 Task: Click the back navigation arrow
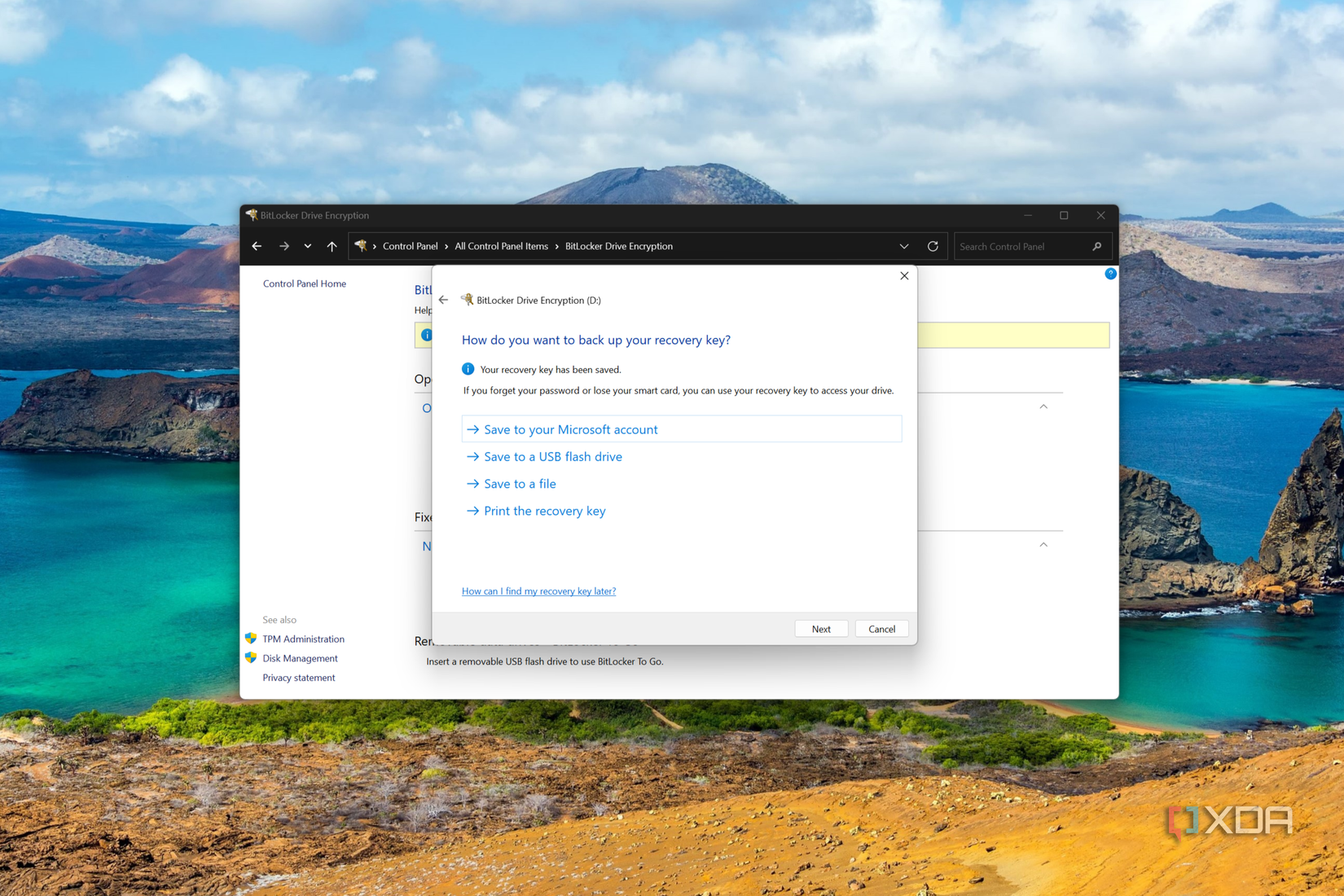pyautogui.click(x=256, y=246)
